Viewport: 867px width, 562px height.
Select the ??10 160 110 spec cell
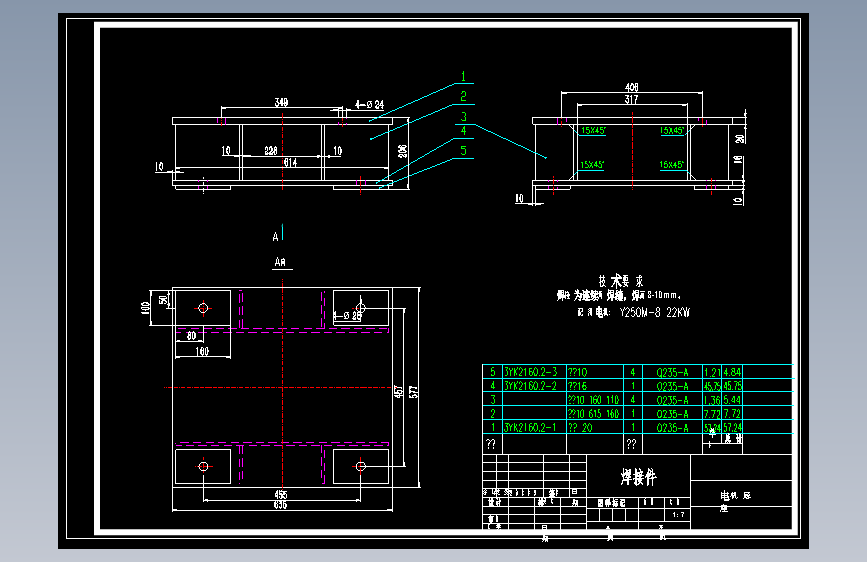pos(594,399)
